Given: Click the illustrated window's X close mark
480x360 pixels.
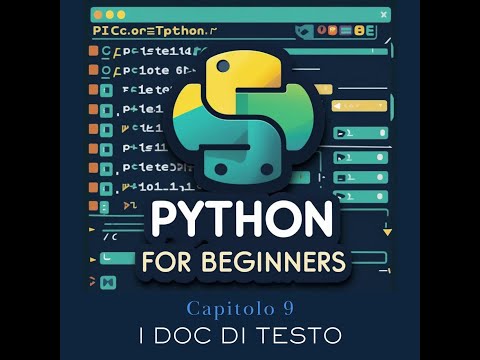Looking at the screenshot, I should click(384, 15).
